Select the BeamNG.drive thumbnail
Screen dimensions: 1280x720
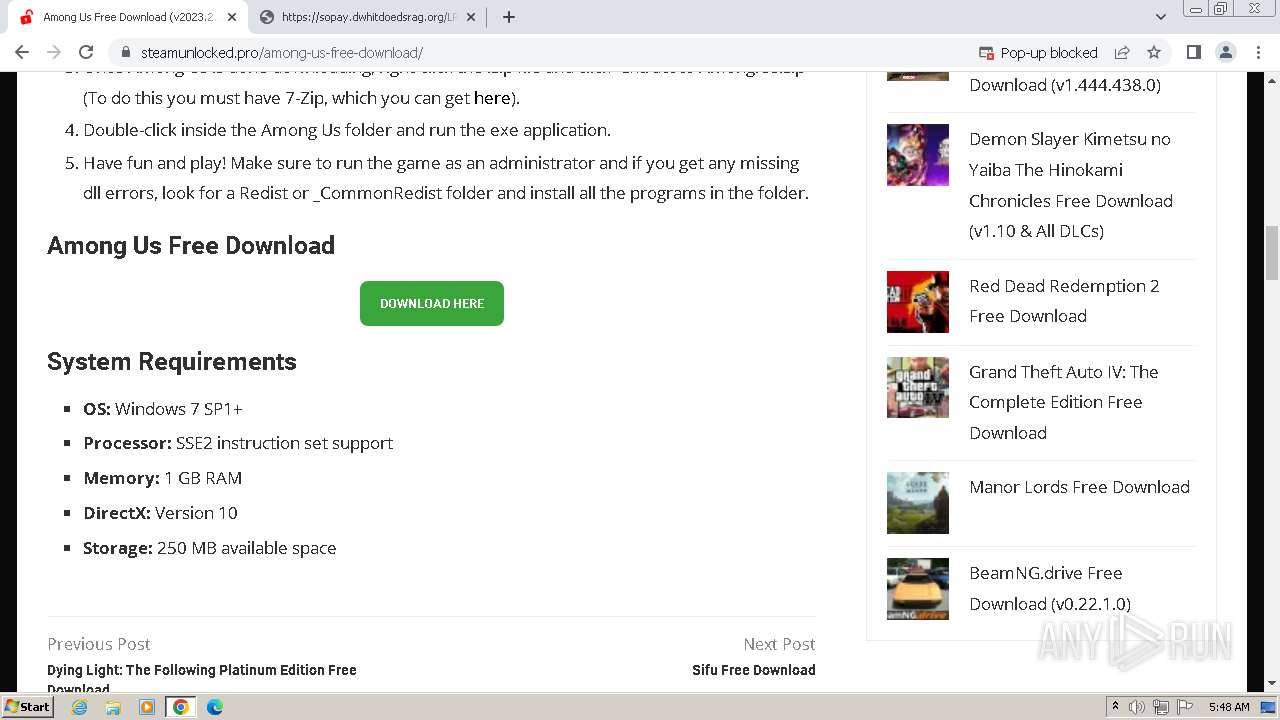click(918, 589)
